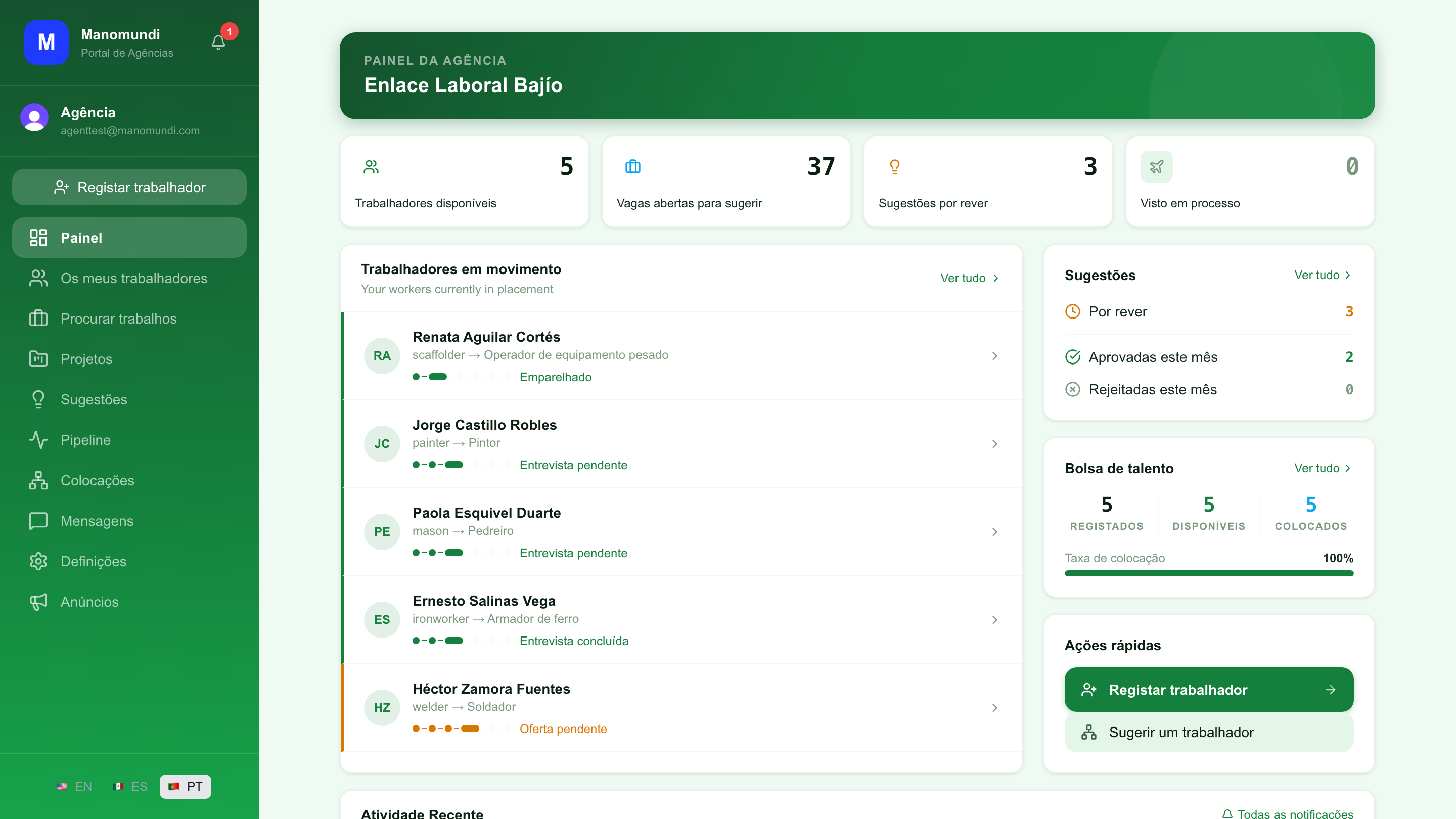Switch language to EN

[75, 786]
